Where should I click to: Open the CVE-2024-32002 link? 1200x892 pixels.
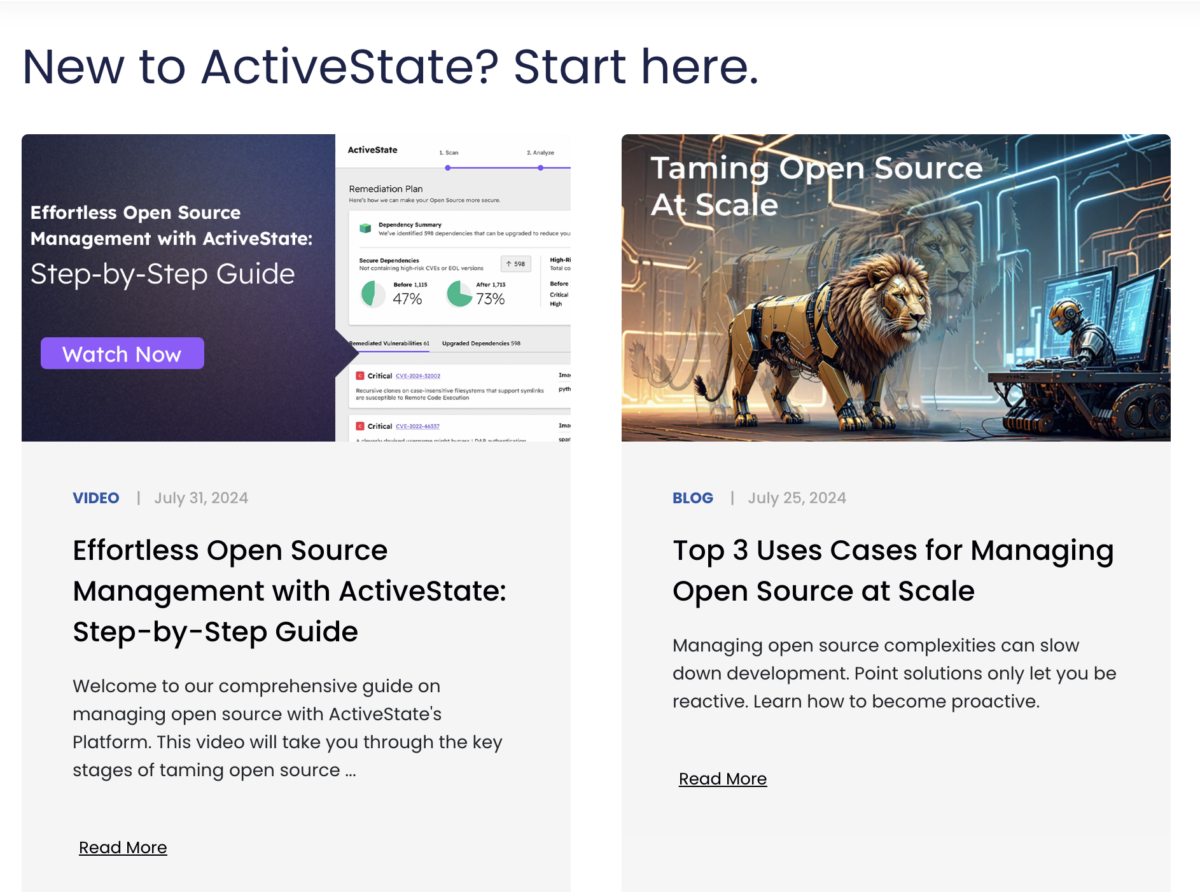click(x=420, y=376)
